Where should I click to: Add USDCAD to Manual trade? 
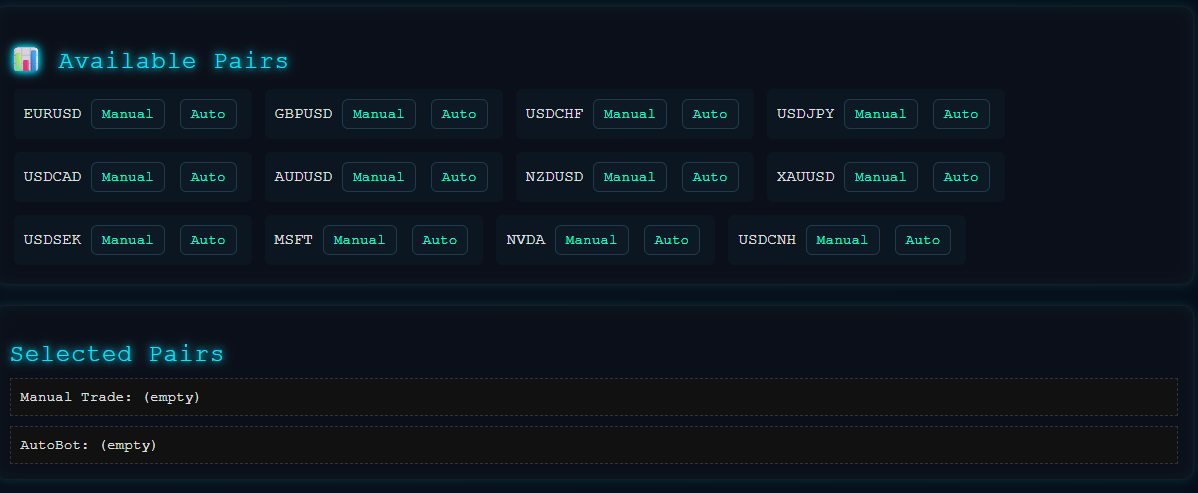pos(128,177)
